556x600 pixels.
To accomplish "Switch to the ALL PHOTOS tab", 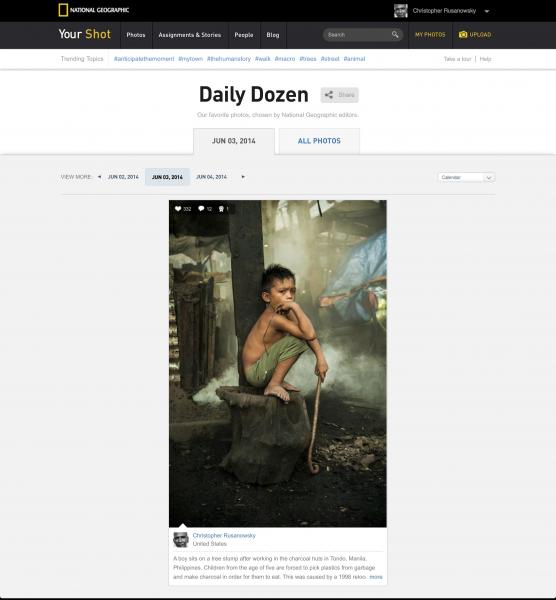I will [319, 141].
